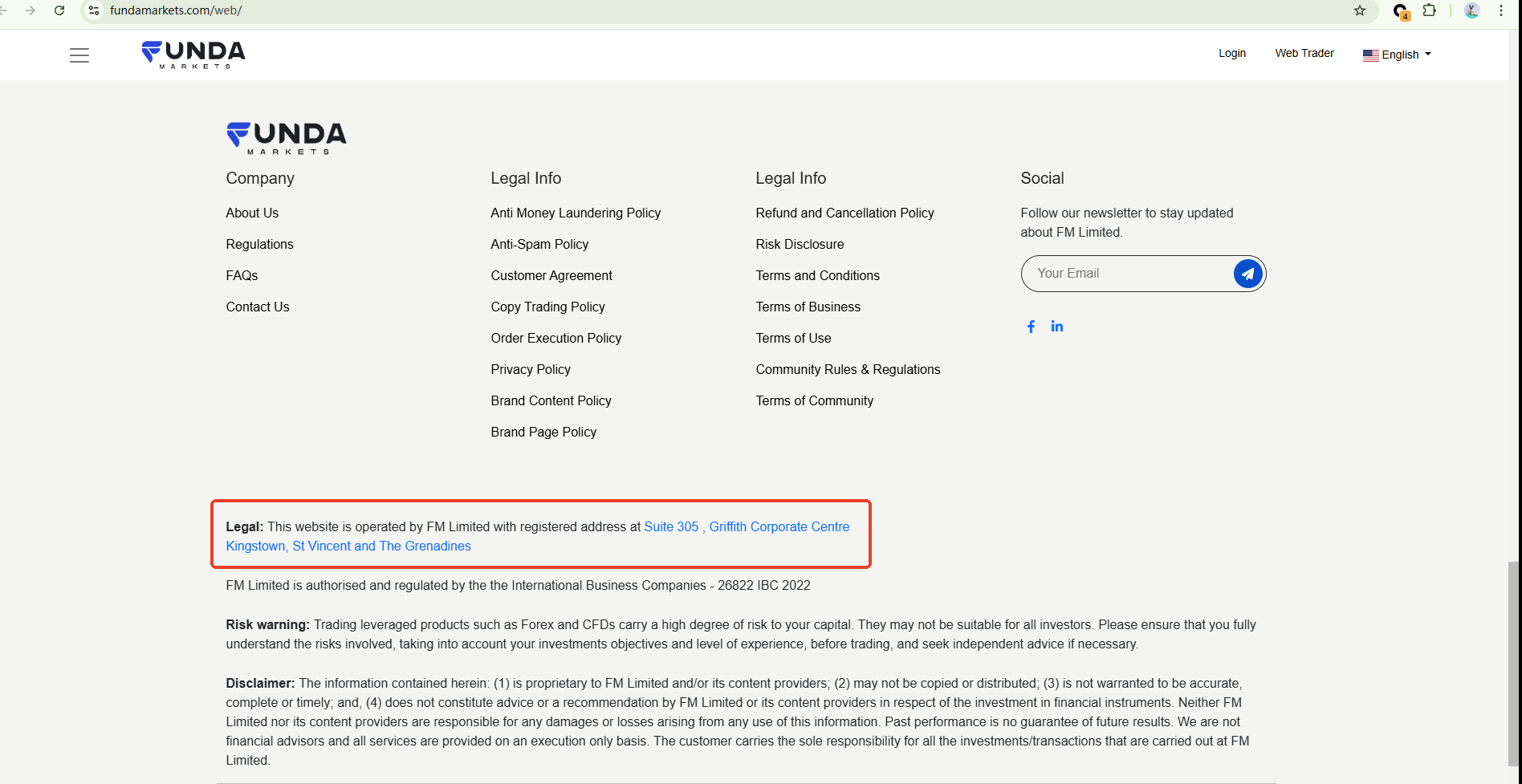Read the Anti Money Laundering Policy

(576, 213)
